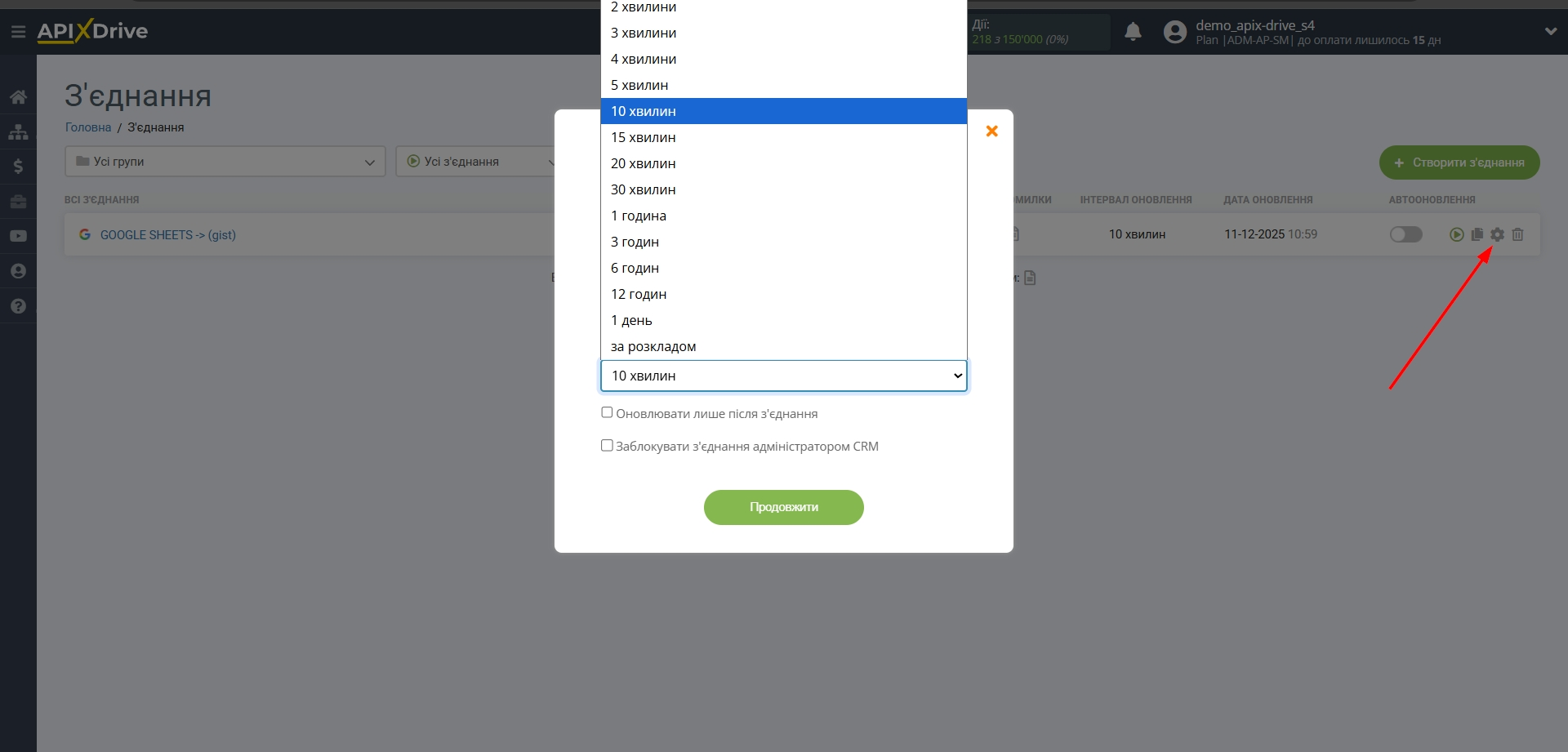Check 'Оновлювати лише після з'єднання' checkbox
This screenshot has width=1568, height=752.
pyautogui.click(x=607, y=412)
